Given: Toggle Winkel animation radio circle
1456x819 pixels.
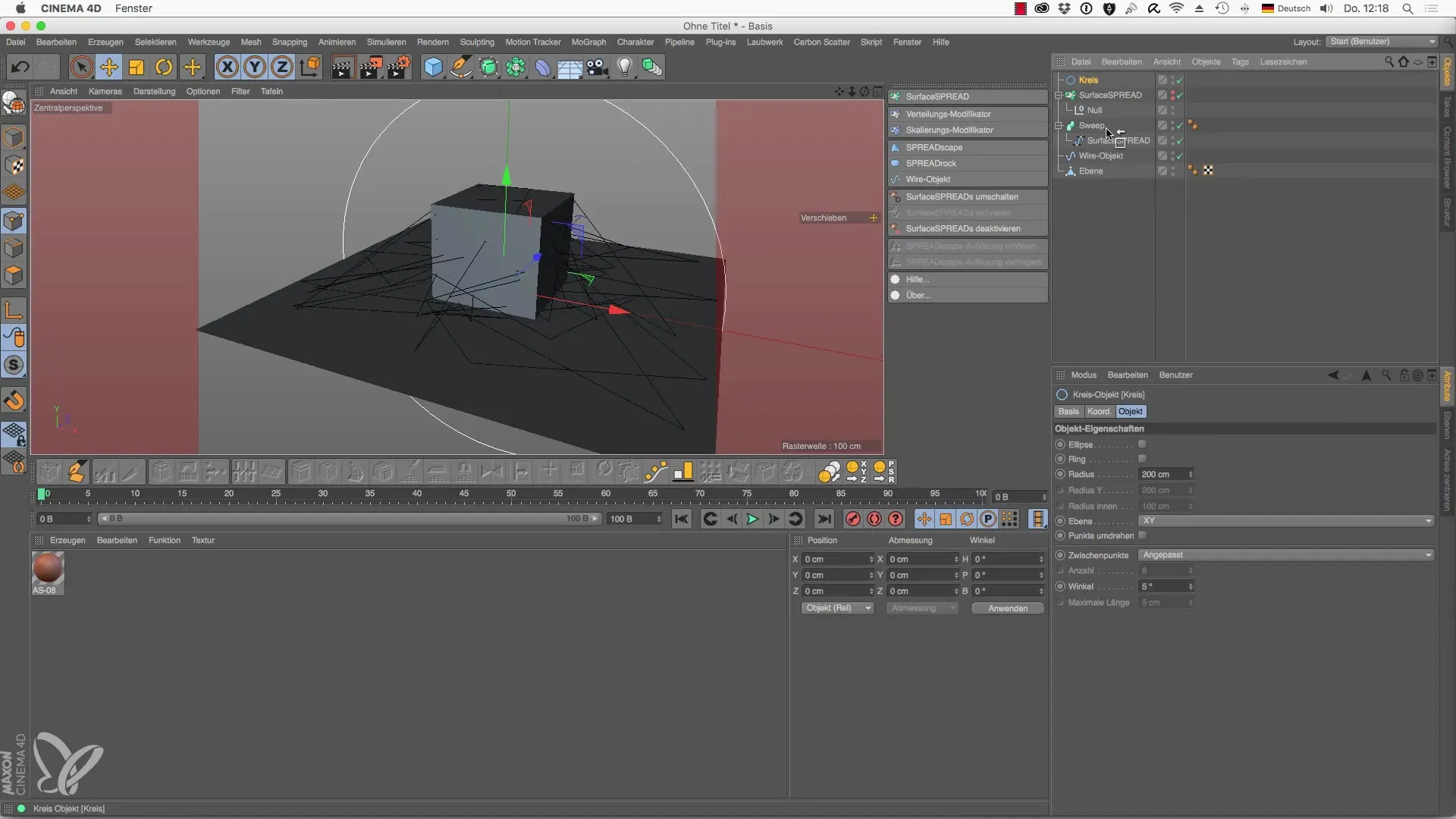Looking at the screenshot, I should [x=1060, y=586].
